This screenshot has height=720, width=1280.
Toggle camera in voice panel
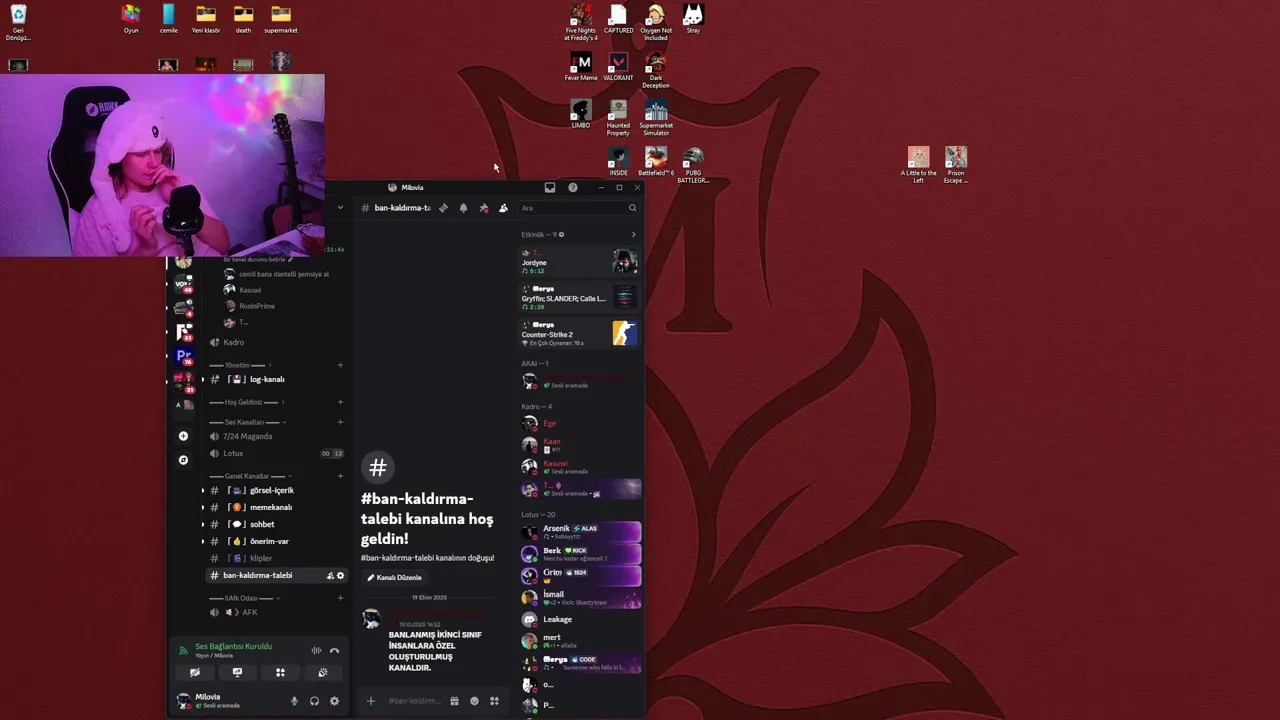pyautogui.click(x=195, y=672)
